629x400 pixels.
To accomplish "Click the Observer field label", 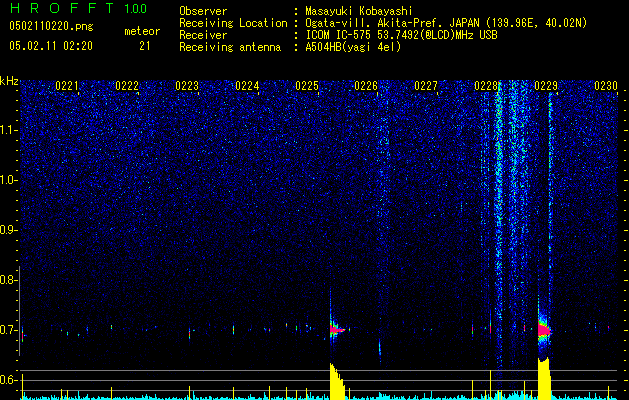I will 203,11.
